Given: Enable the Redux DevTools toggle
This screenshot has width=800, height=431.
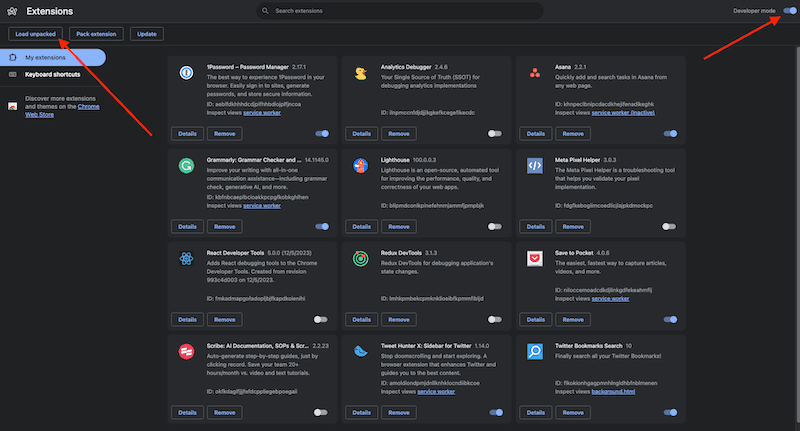Looking at the screenshot, I should click(x=495, y=319).
